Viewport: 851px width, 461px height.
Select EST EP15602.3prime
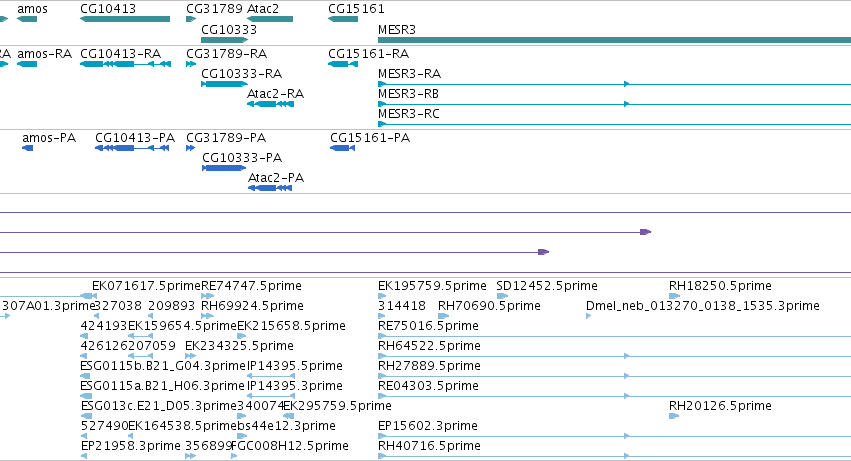[x=614, y=436]
